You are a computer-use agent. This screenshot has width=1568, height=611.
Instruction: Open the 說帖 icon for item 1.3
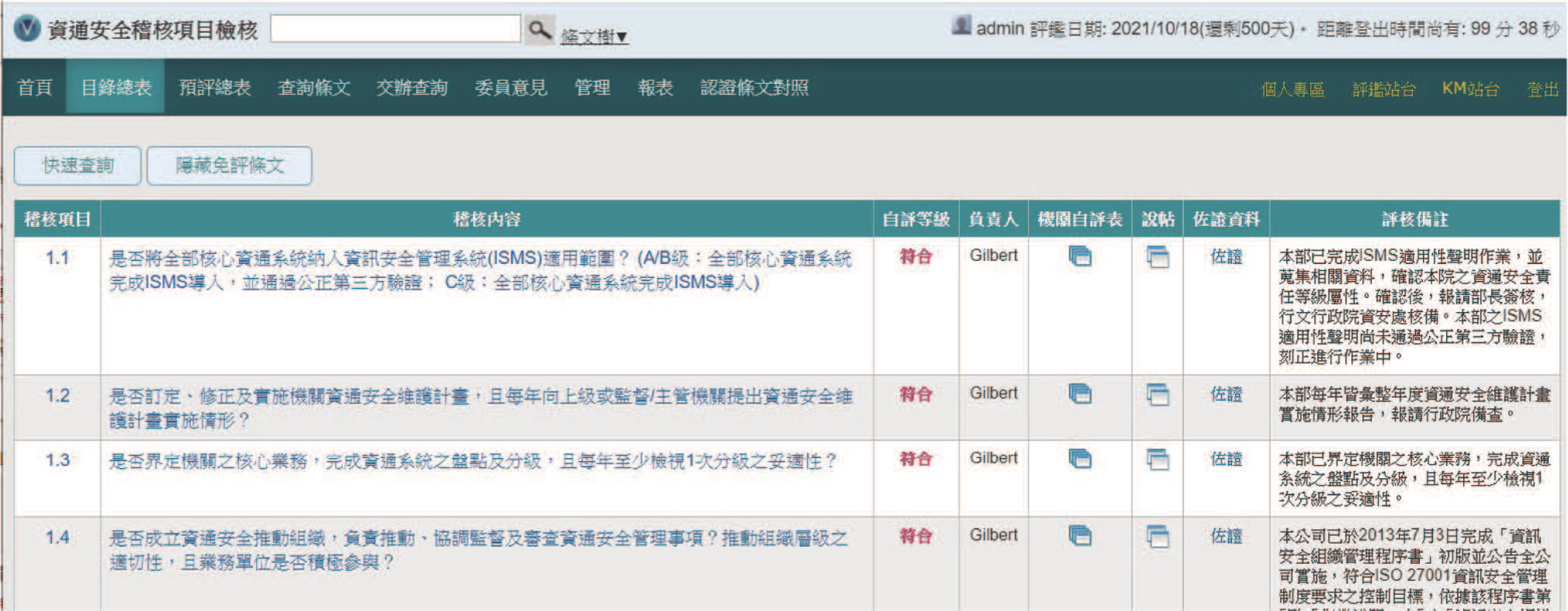1158,460
